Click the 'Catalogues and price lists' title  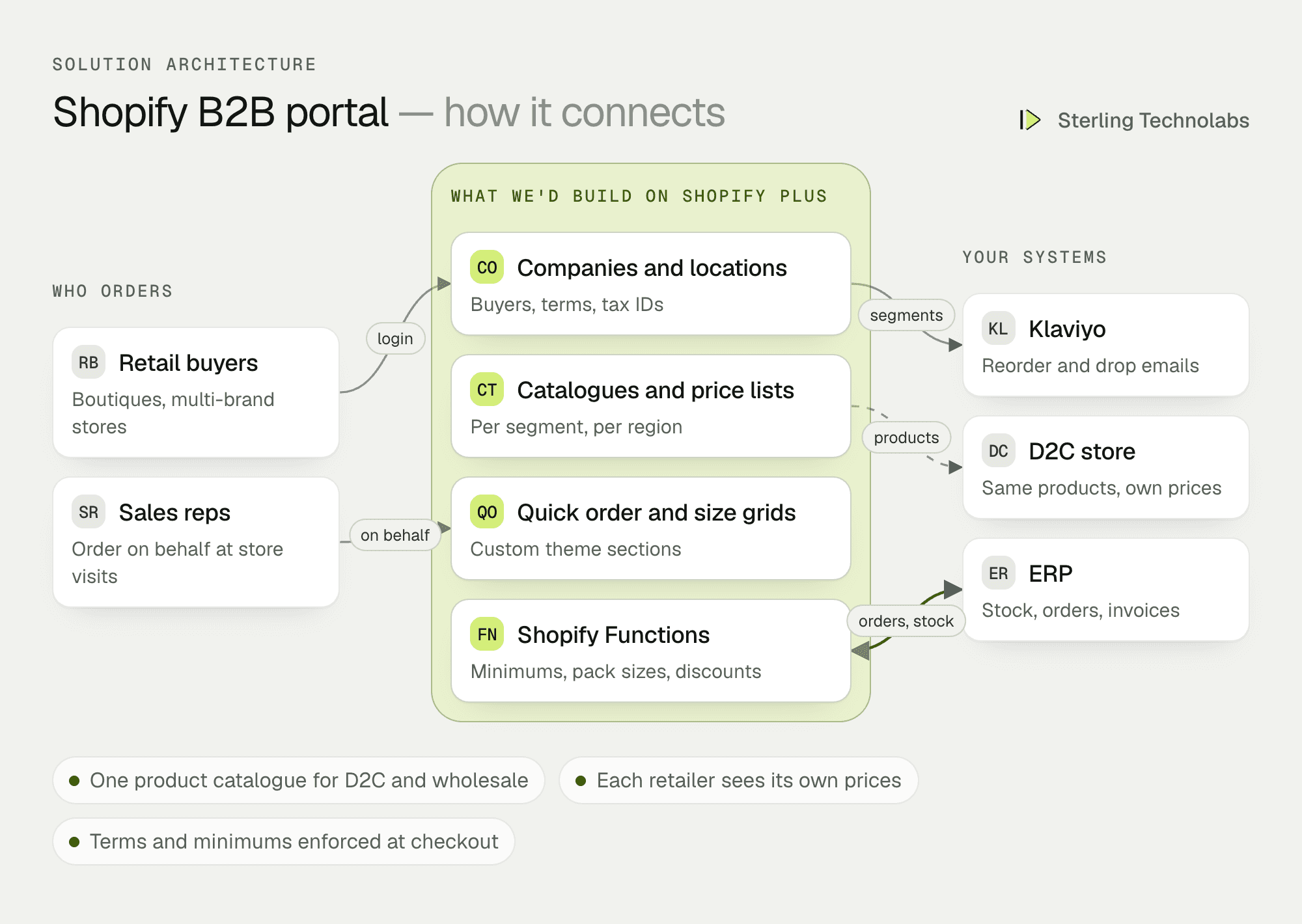click(x=656, y=390)
